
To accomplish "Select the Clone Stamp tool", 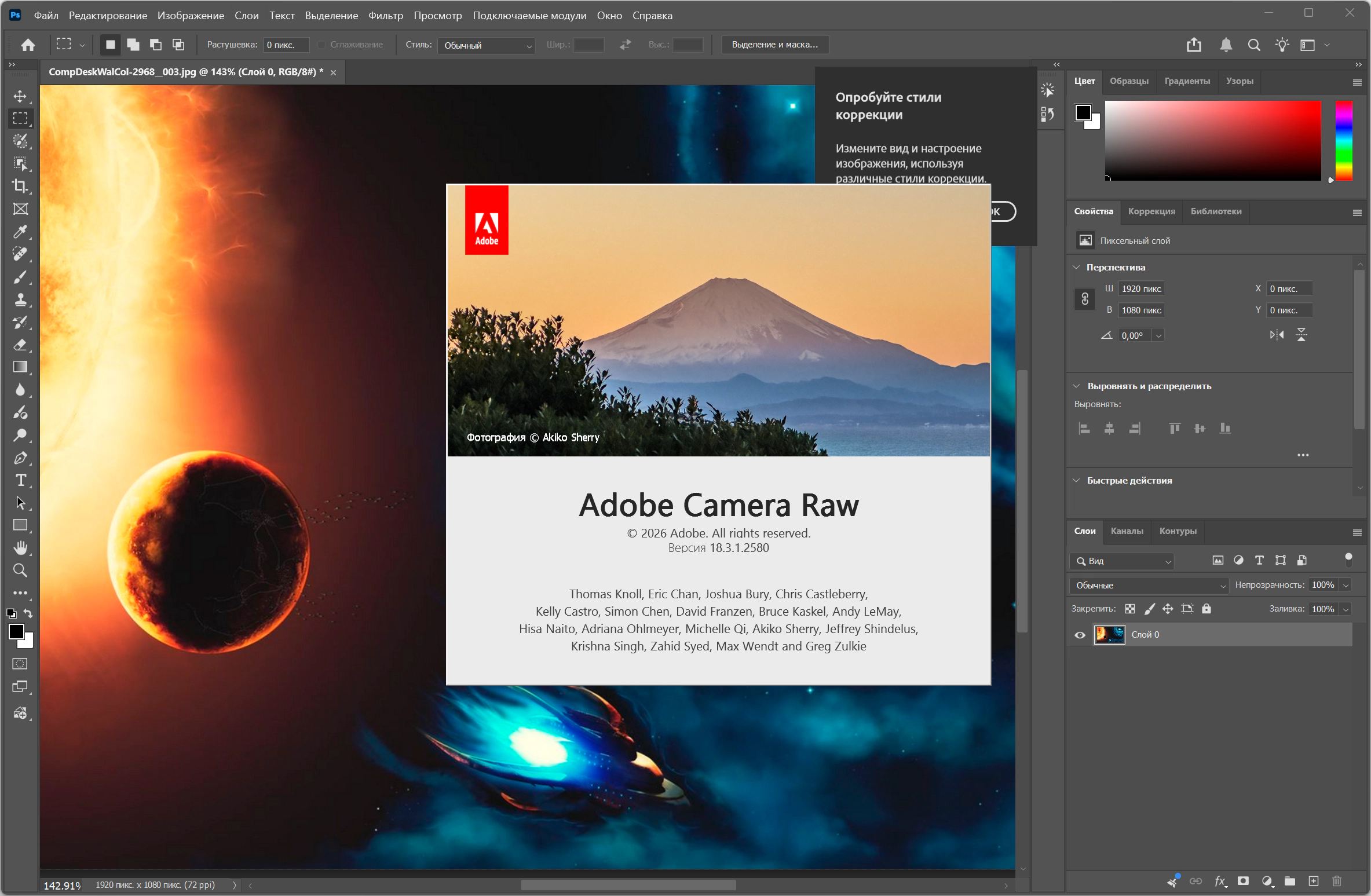I will click(x=20, y=299).
